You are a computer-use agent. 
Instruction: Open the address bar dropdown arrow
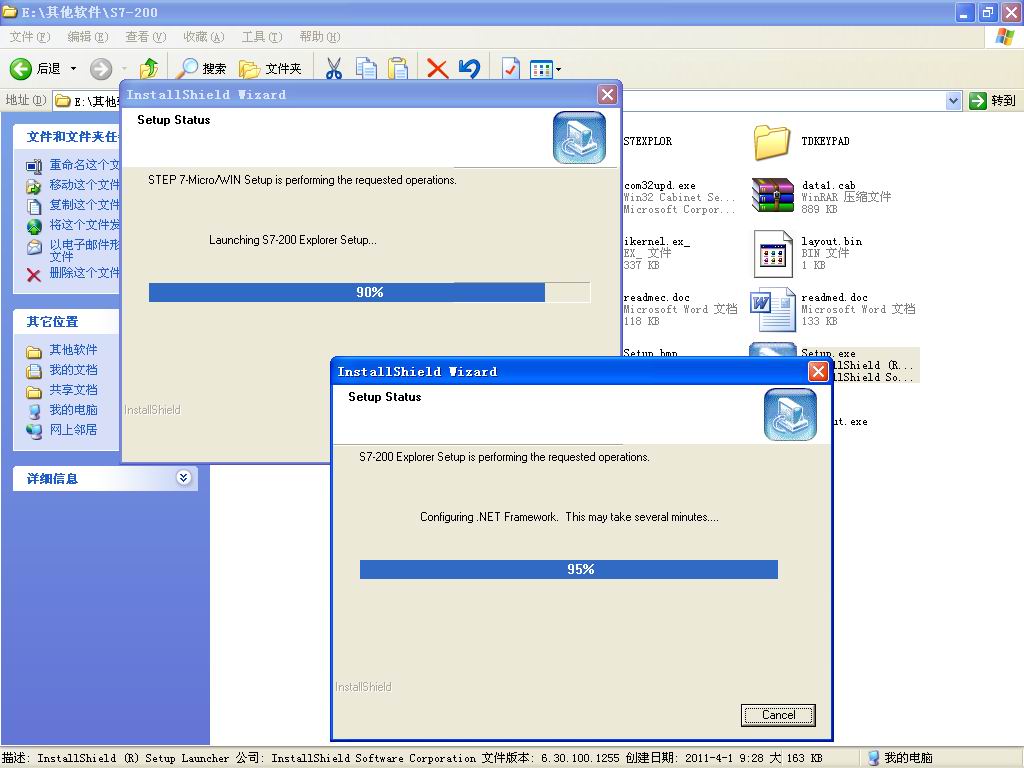[953, 100]
